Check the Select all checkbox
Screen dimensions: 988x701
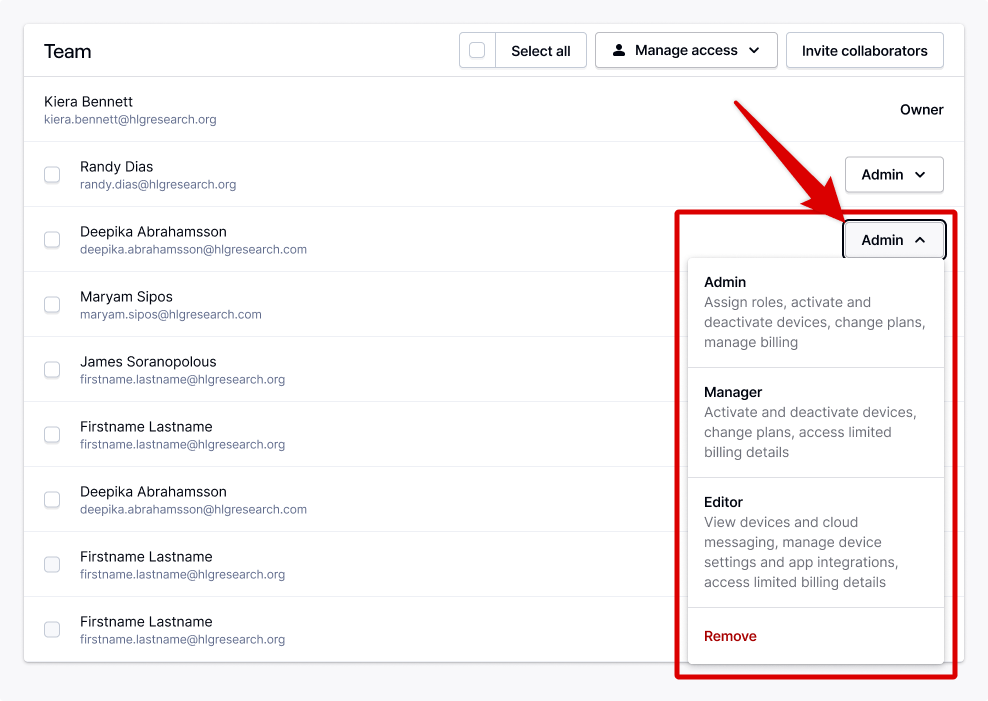[477, 50]
